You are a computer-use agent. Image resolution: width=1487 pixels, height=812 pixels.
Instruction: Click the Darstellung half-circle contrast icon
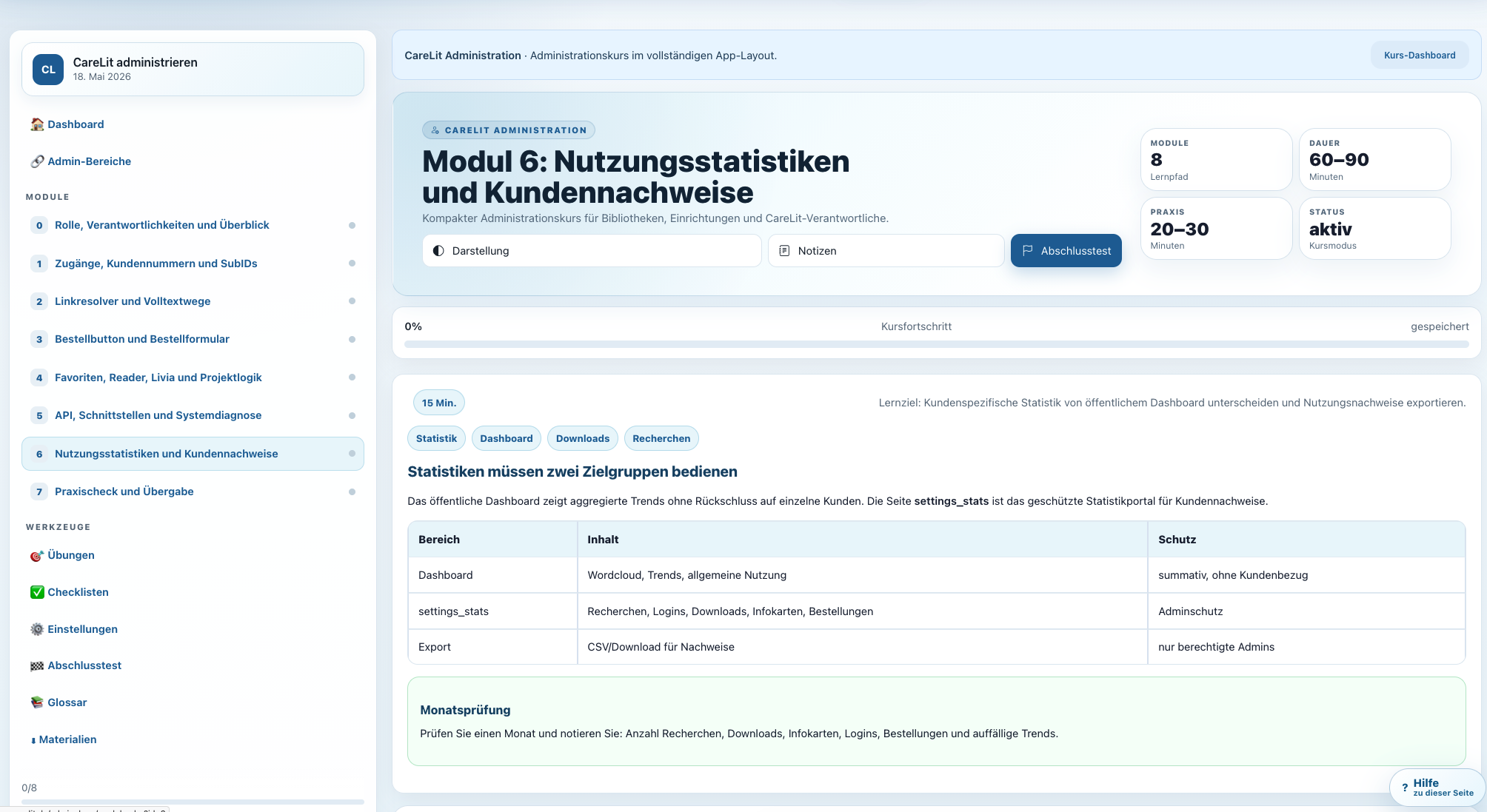click(438, 251)
